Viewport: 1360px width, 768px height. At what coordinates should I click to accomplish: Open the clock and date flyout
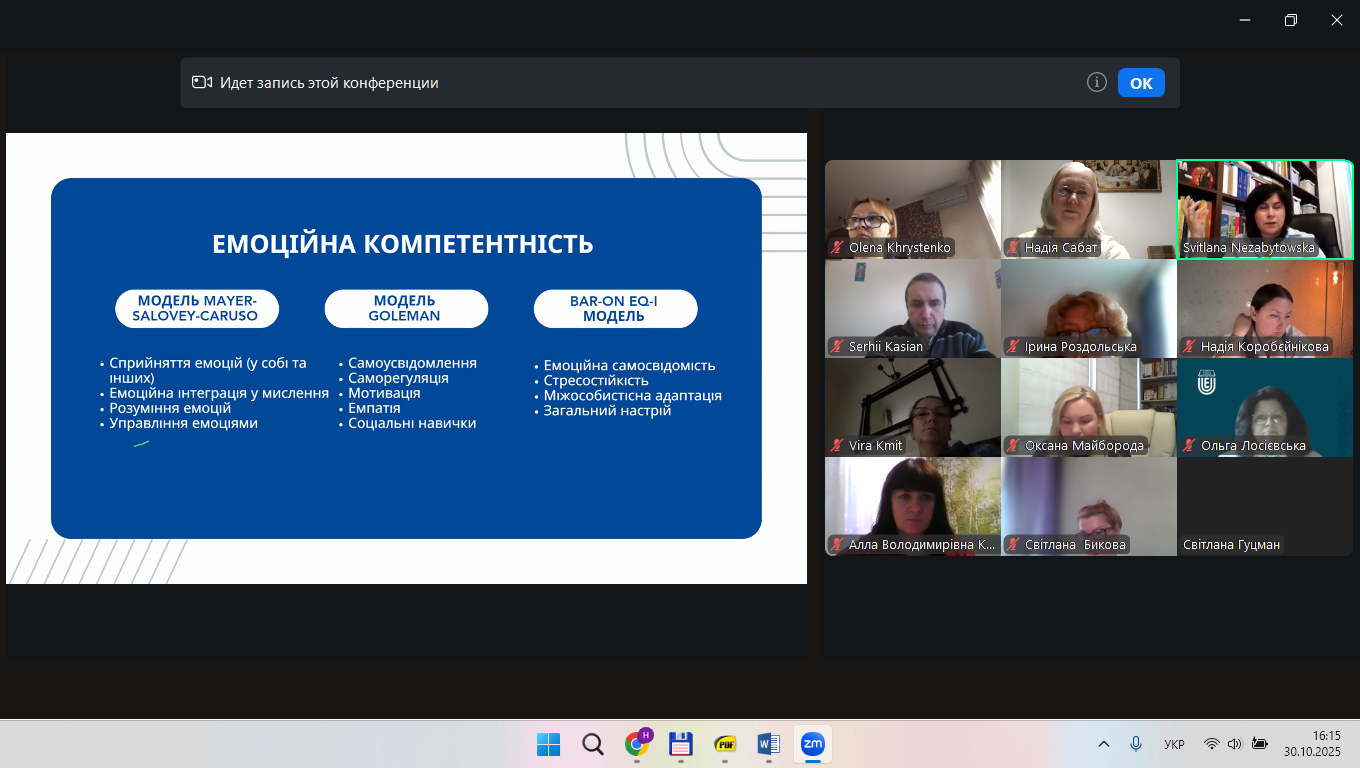1312,744
